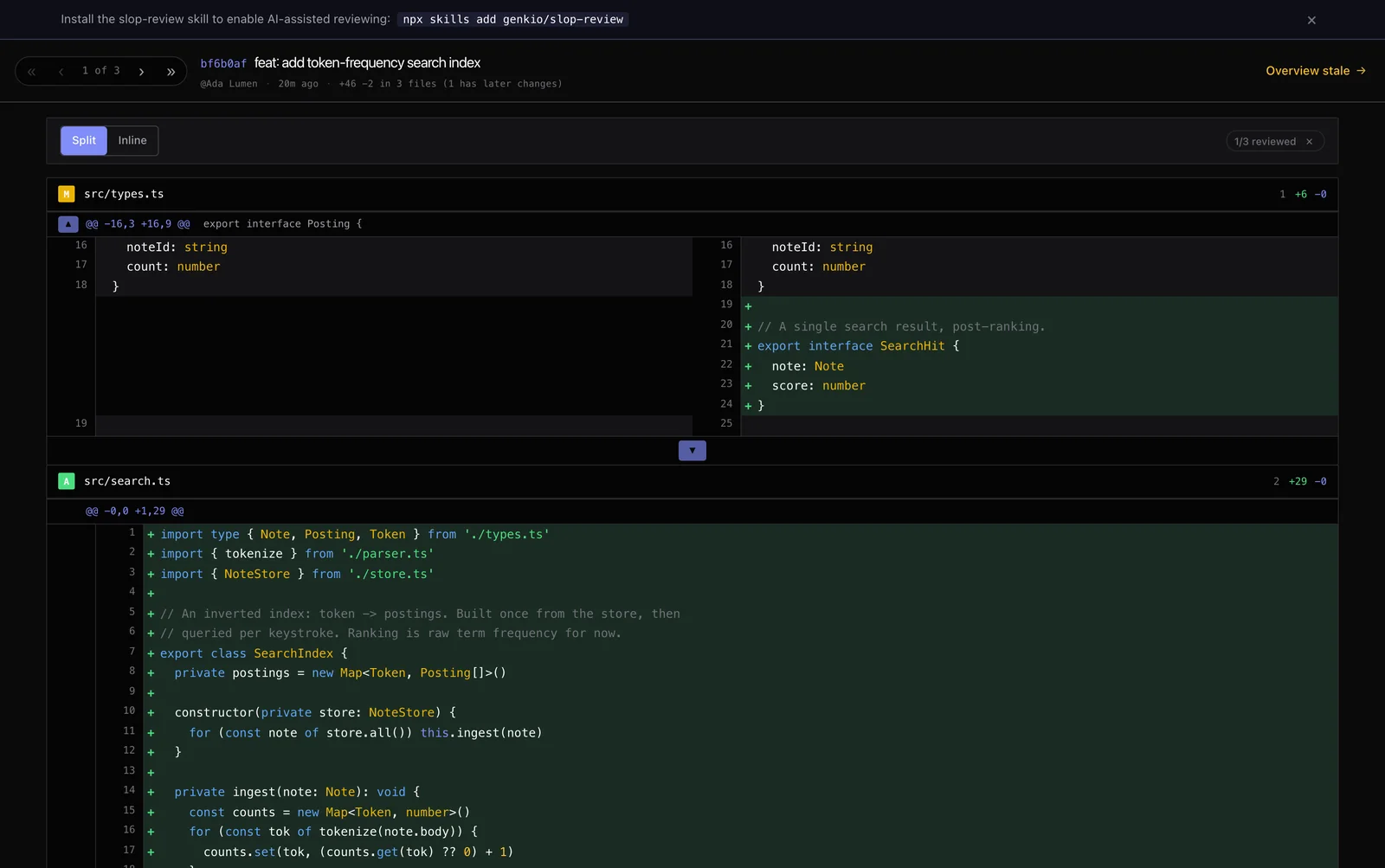Image resolution: width=1385 pixels, height=868 pixels.
Task: Jump to the first commit
Action: pos(32,71)
